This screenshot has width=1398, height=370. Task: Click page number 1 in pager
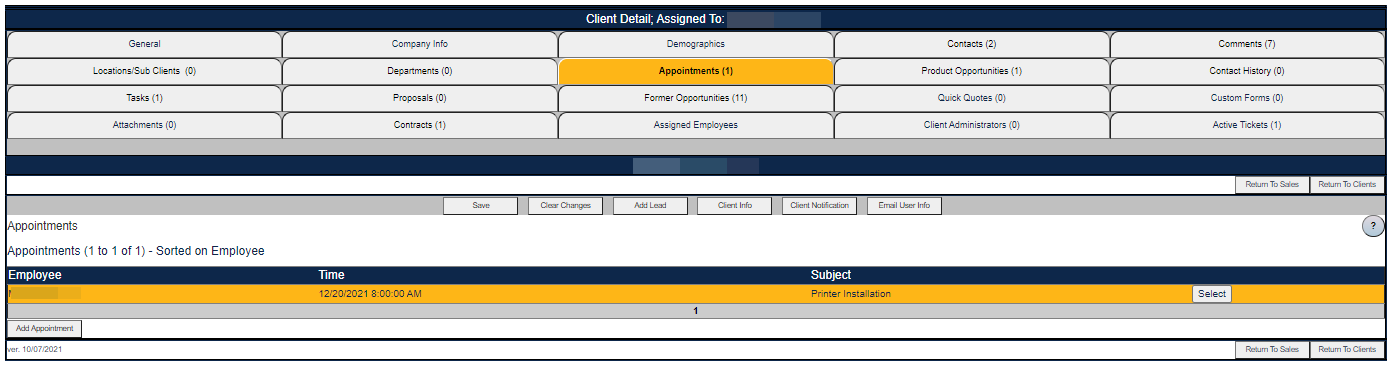[696, 311]
